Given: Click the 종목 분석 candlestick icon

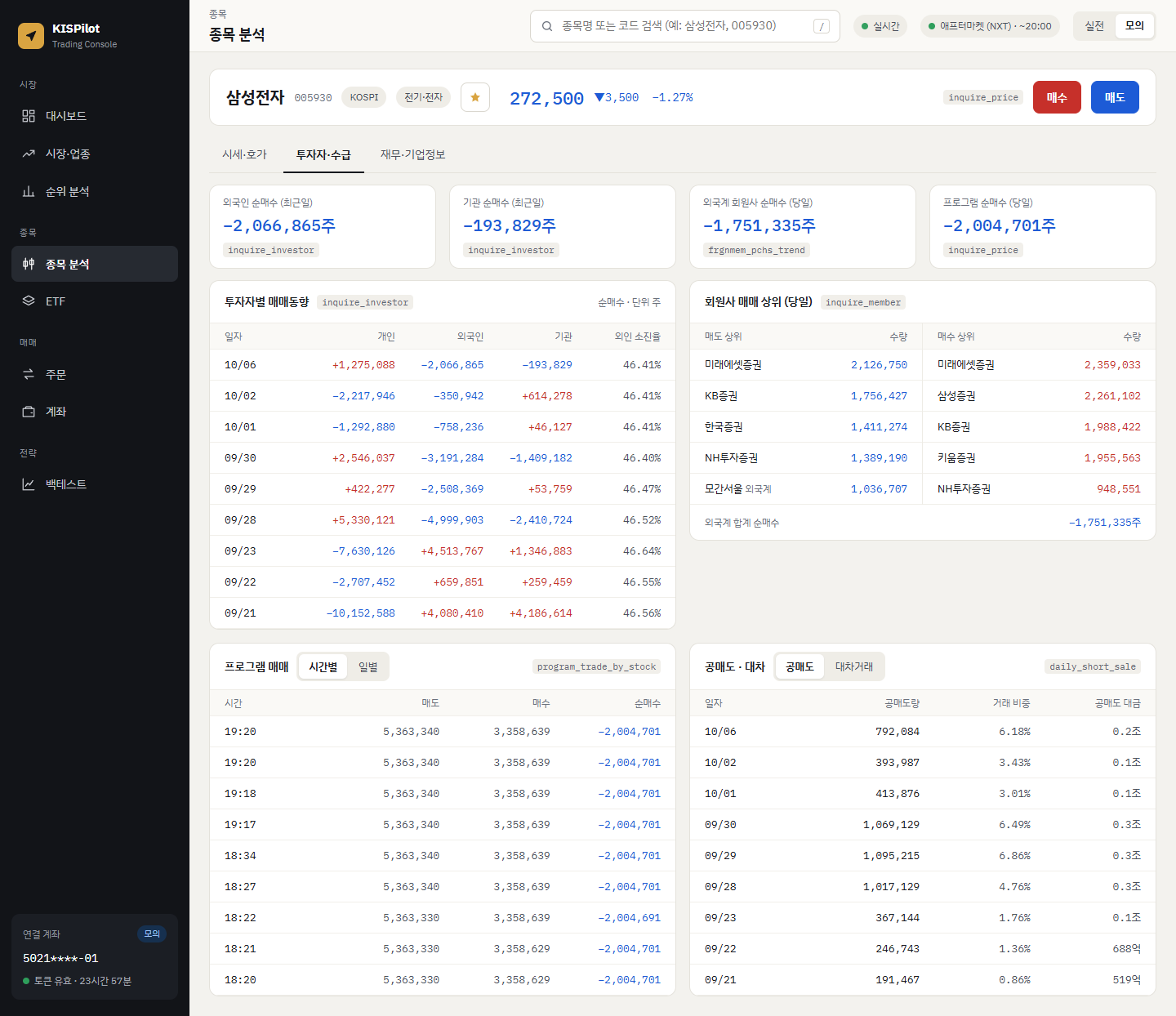Looking at the screenshot, I should coord(29,264).
